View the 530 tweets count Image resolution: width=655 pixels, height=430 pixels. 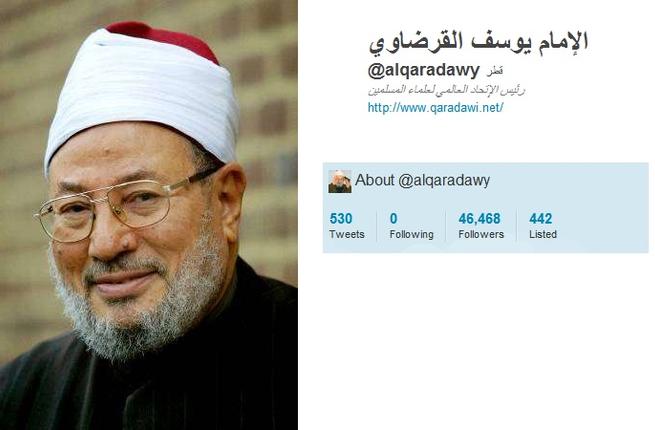[x=341, y=219]
